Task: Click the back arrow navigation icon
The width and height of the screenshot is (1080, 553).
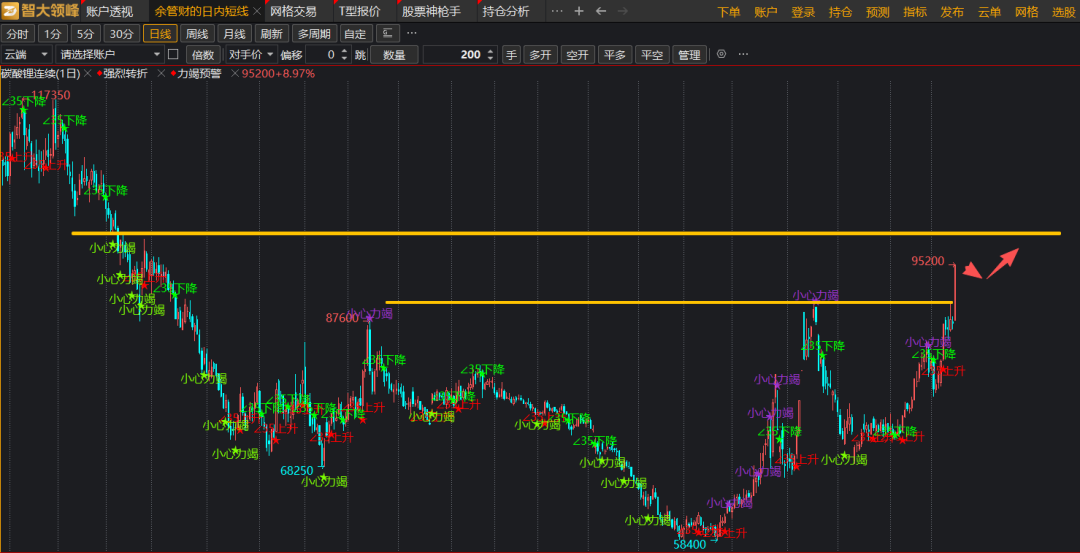Action: pos(601,11)
